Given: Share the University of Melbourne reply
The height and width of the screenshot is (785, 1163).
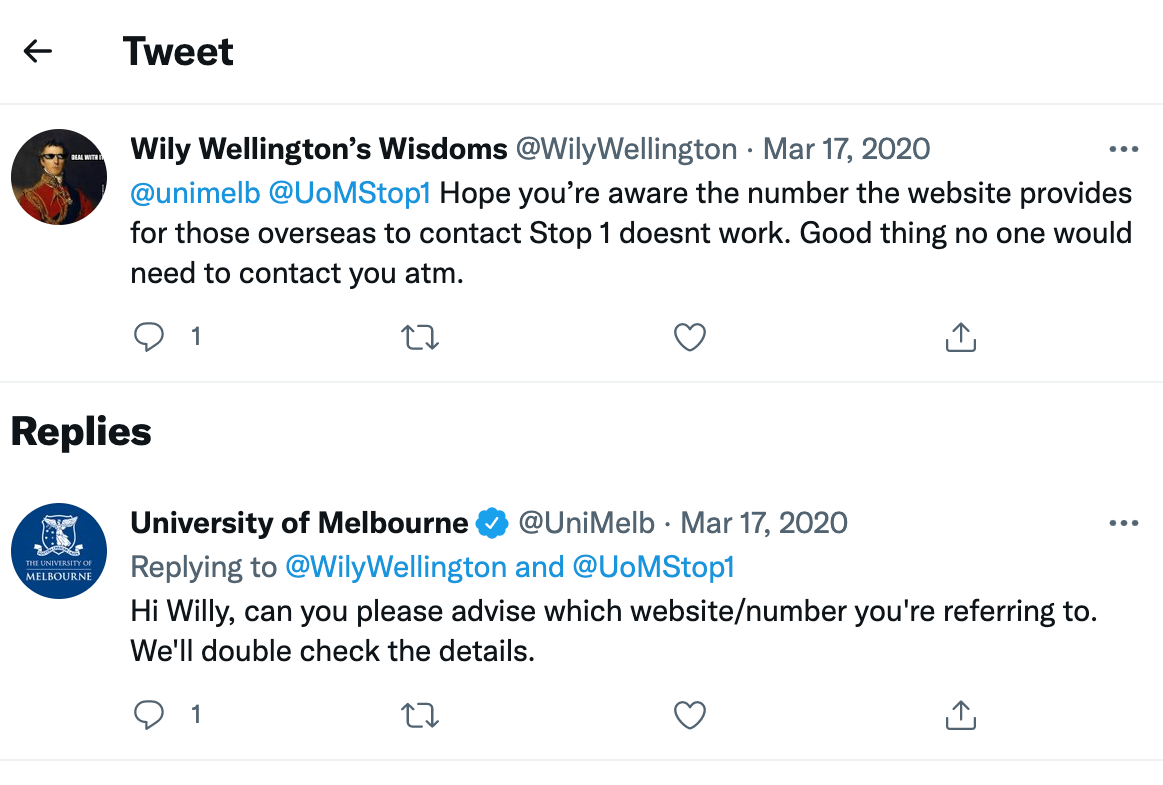Looking at the screenshot, I should [x=960, y=715].
